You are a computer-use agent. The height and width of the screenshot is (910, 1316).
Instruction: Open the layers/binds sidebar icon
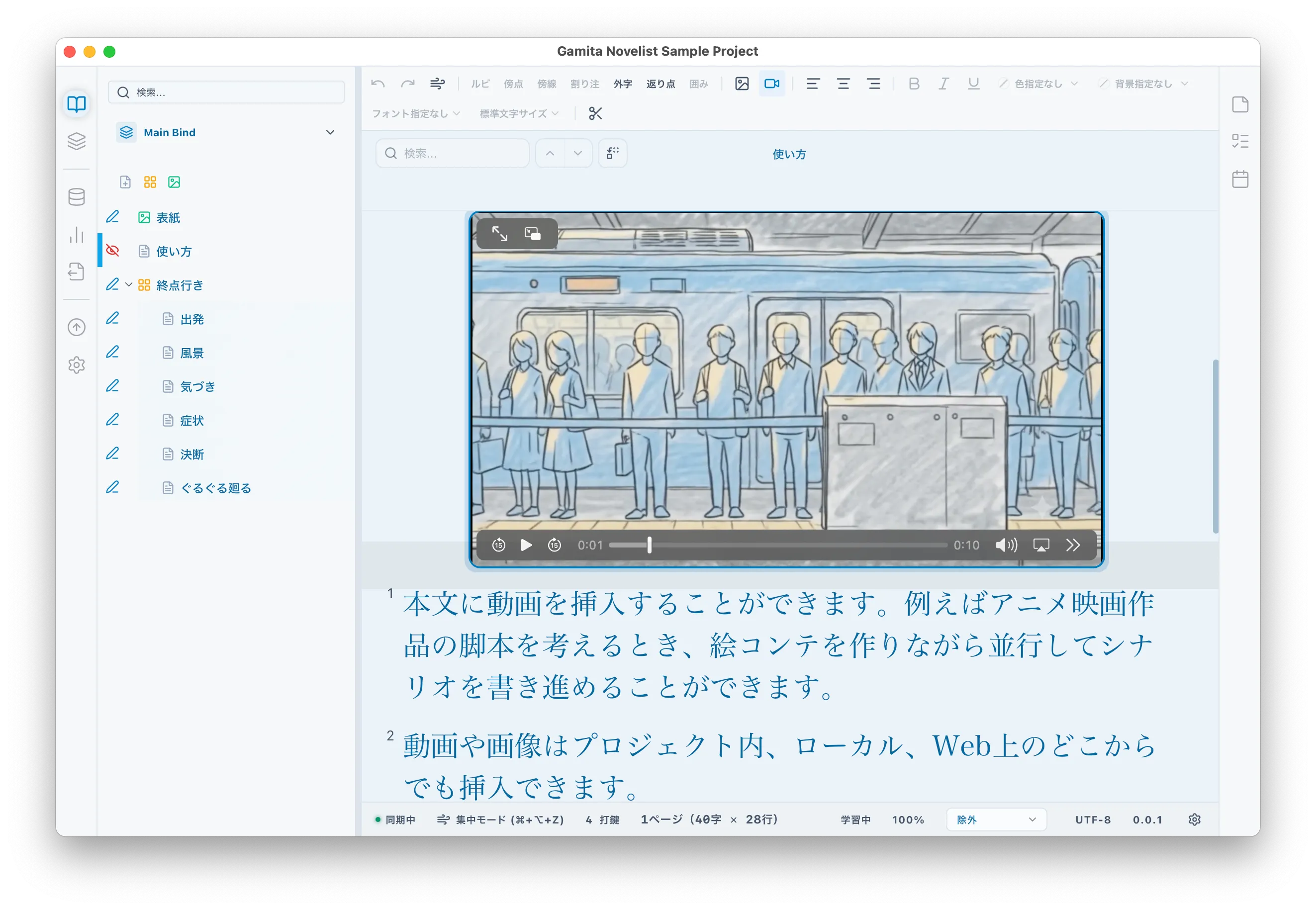coord(77,141)
